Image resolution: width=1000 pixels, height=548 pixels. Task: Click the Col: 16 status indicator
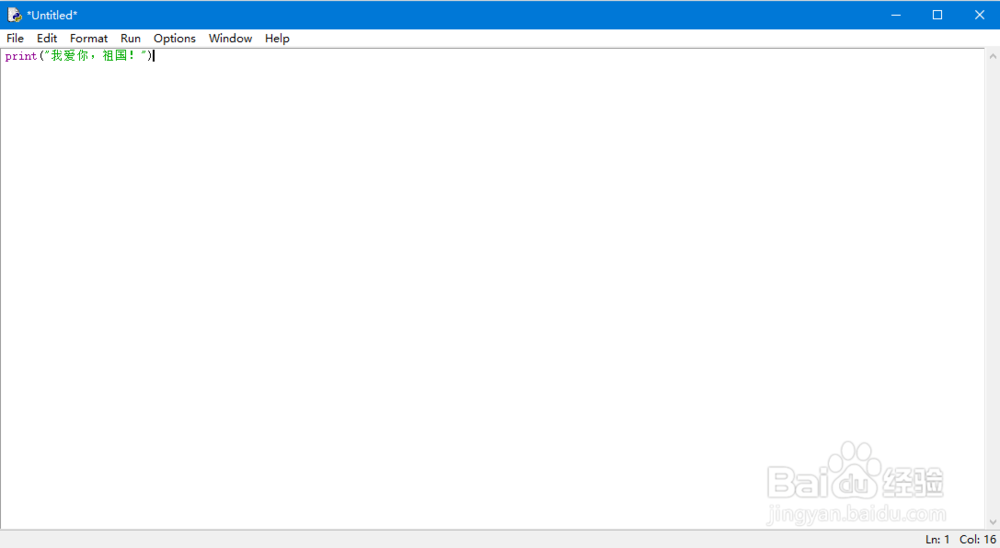[x=977, y=539]
